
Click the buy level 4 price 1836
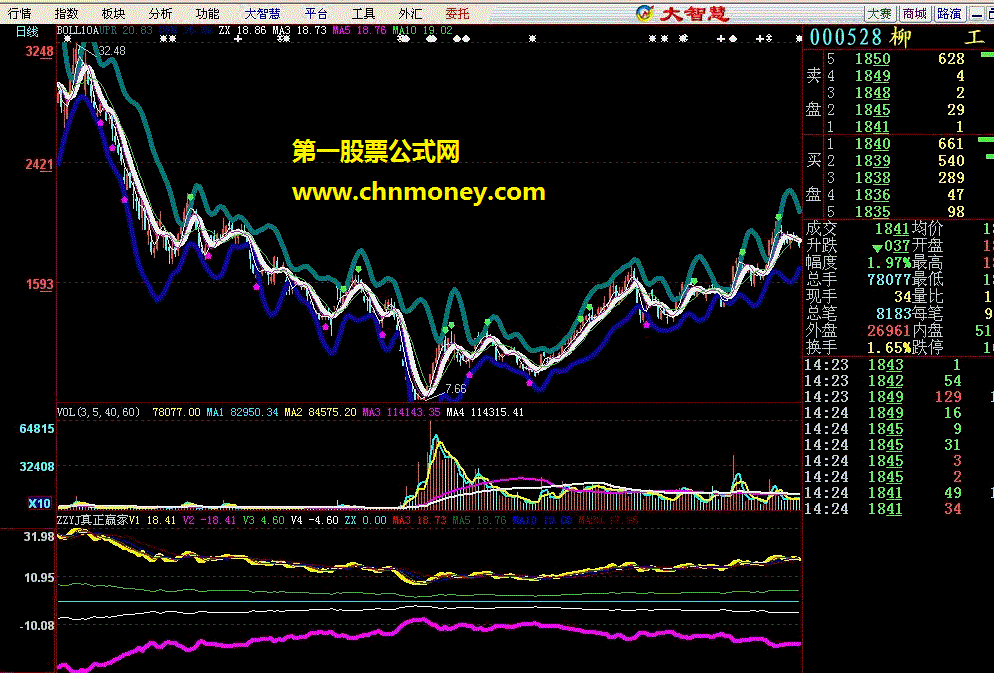(872, 195)
